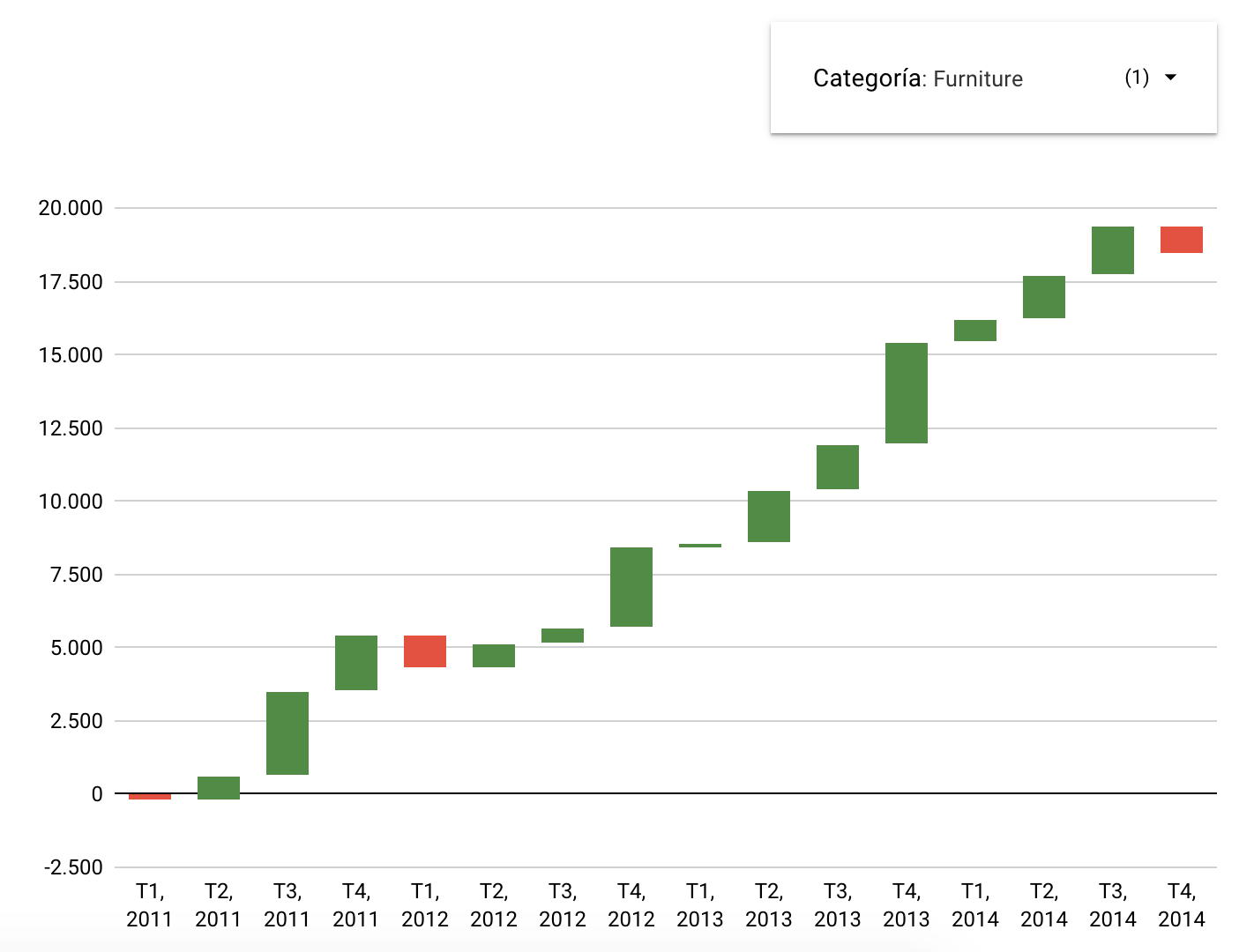
Task: Select the T2, 2013 green bar
Action: [x=769, y=517]
